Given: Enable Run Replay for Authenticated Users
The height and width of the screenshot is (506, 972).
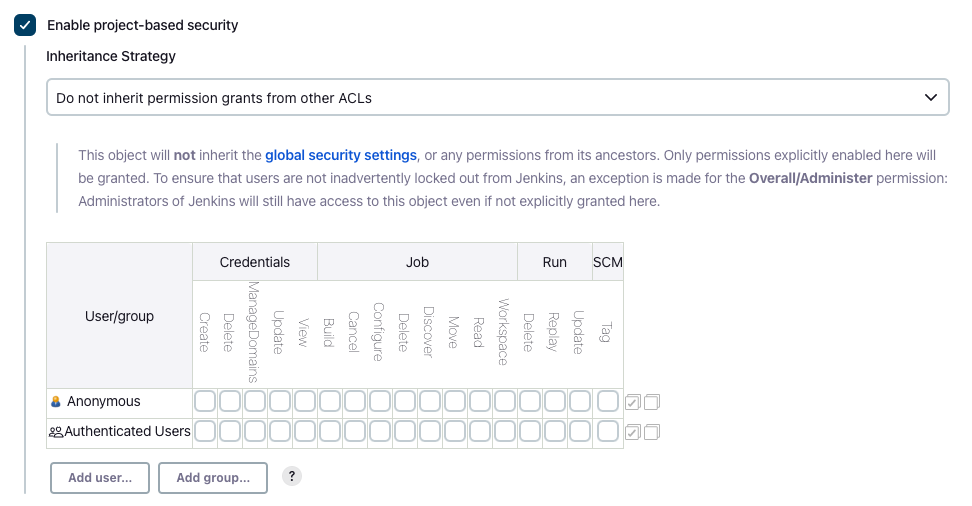Looking at the screenshot, I should tap(555, 432).
